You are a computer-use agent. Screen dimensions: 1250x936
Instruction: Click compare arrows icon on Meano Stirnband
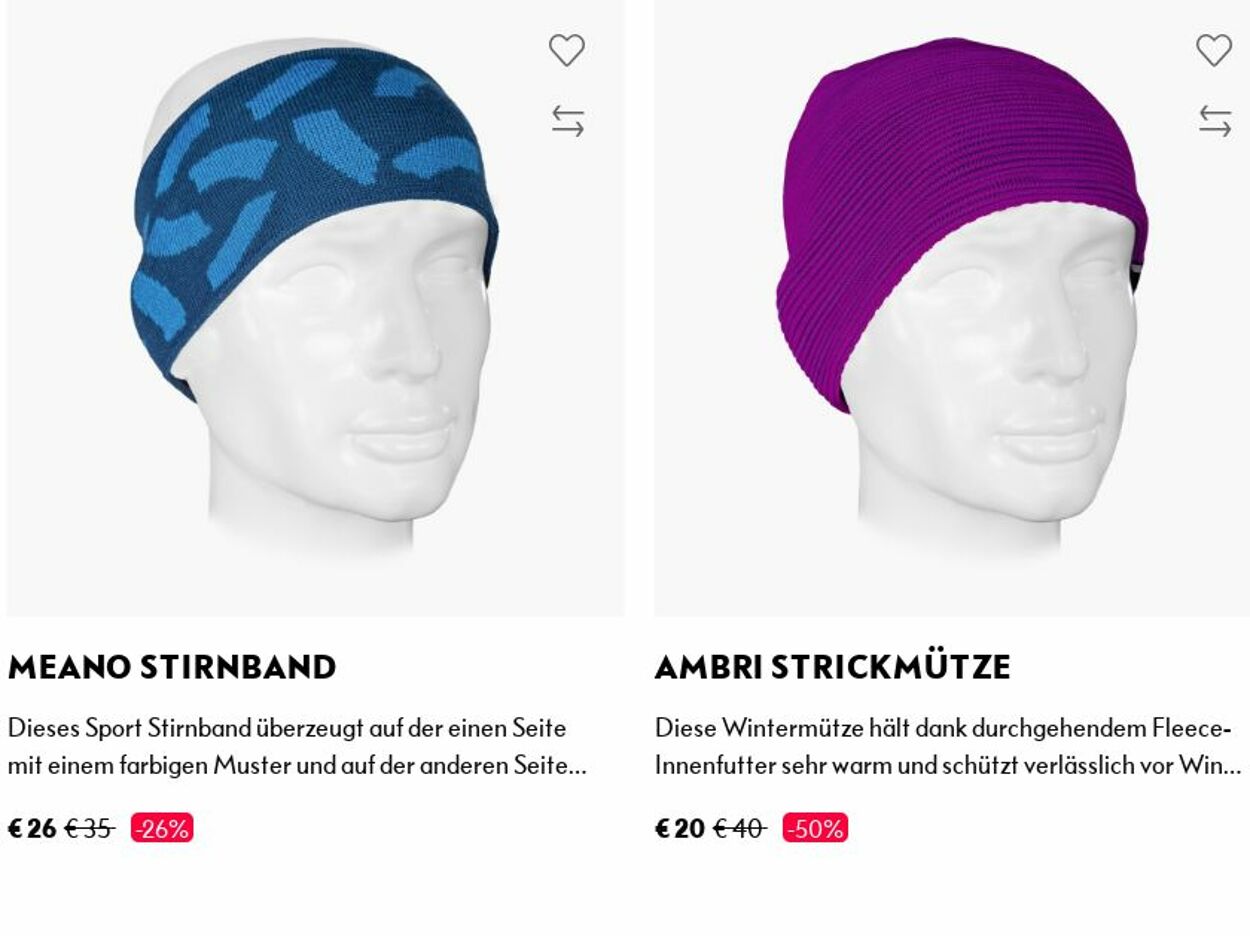[x=567, y=121]
